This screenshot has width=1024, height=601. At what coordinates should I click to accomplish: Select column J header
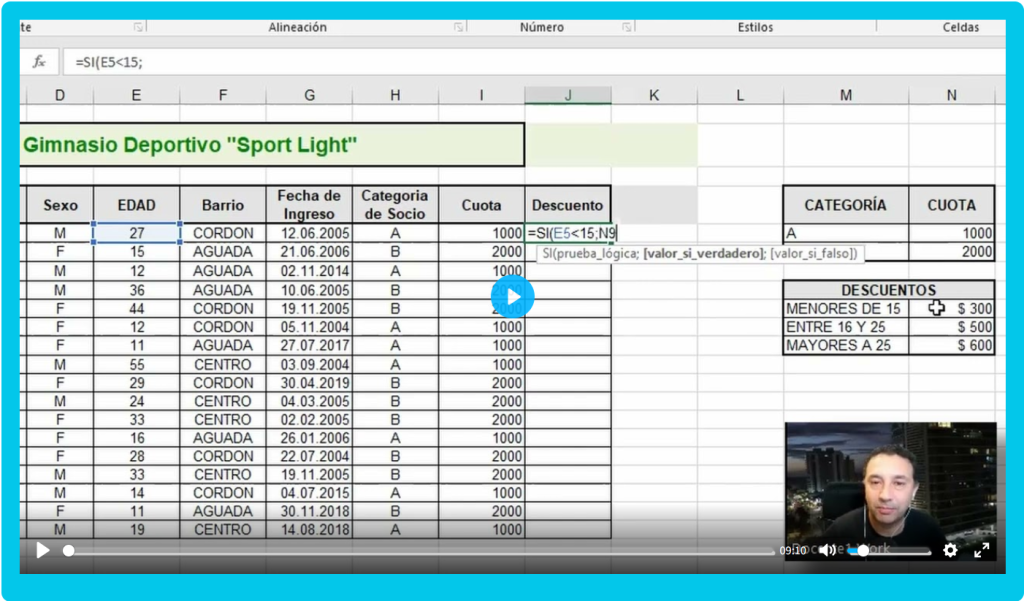(568, 95)
